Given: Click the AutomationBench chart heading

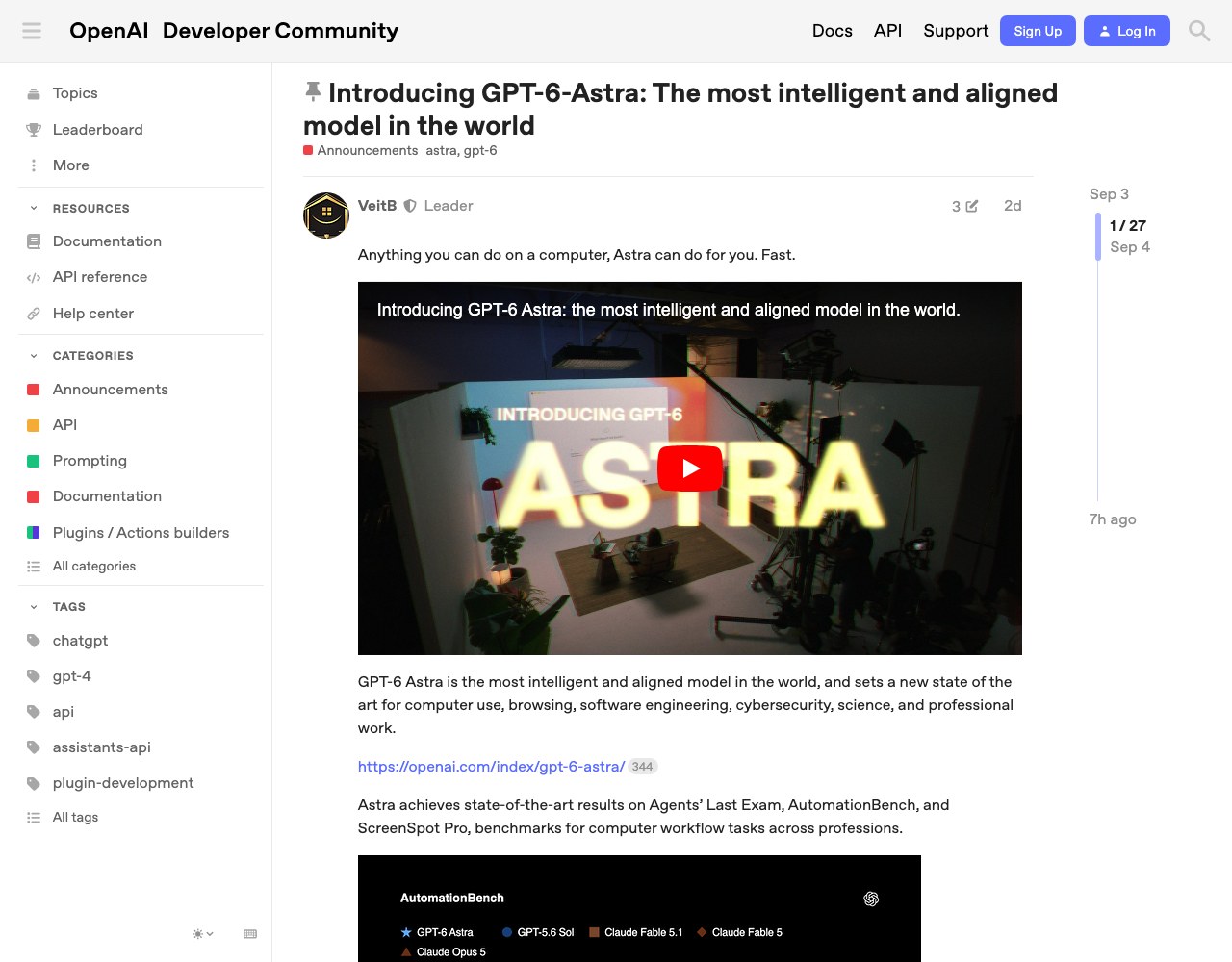Looking at the screenshot, I should coord(452,899).
